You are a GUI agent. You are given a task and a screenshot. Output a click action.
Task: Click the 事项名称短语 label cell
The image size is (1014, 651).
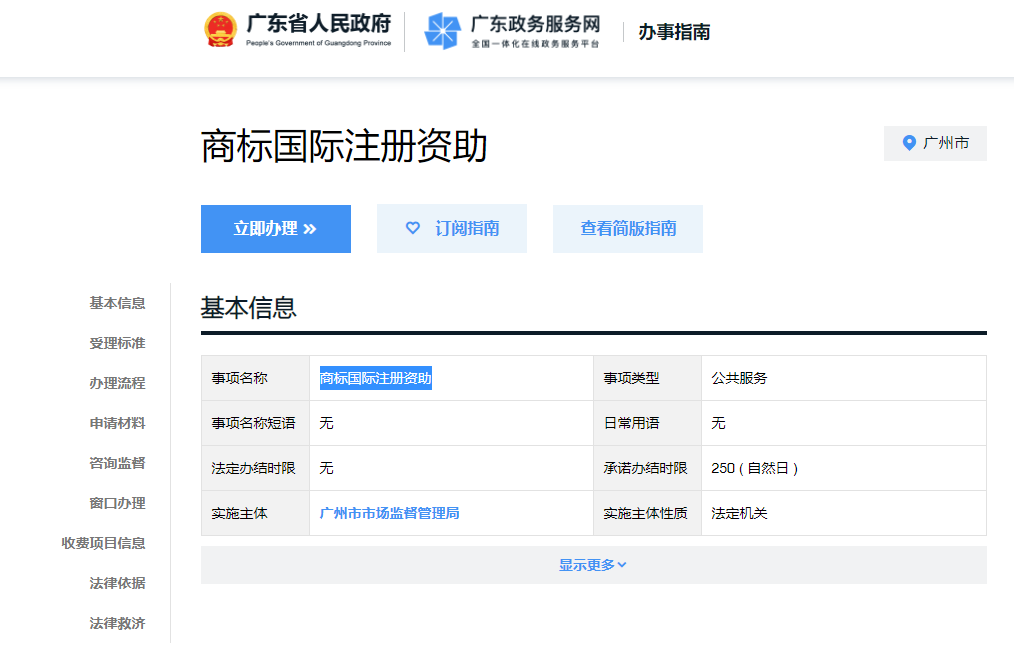coord(255,423)
